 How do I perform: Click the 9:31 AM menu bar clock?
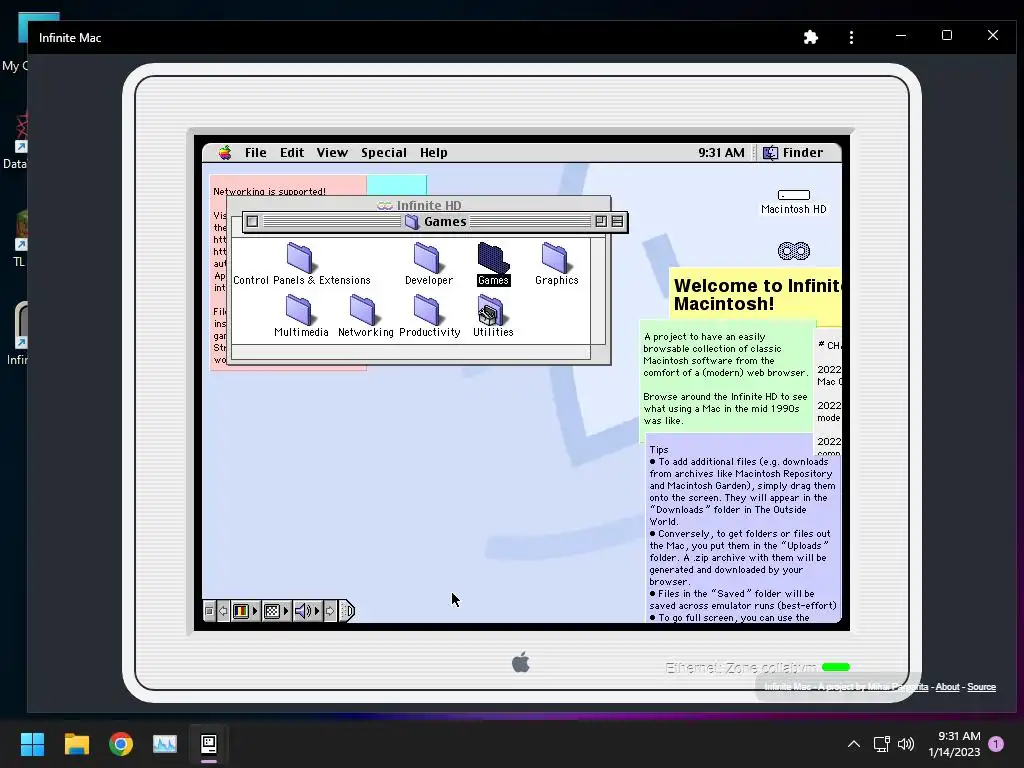(x=721, y=153)
